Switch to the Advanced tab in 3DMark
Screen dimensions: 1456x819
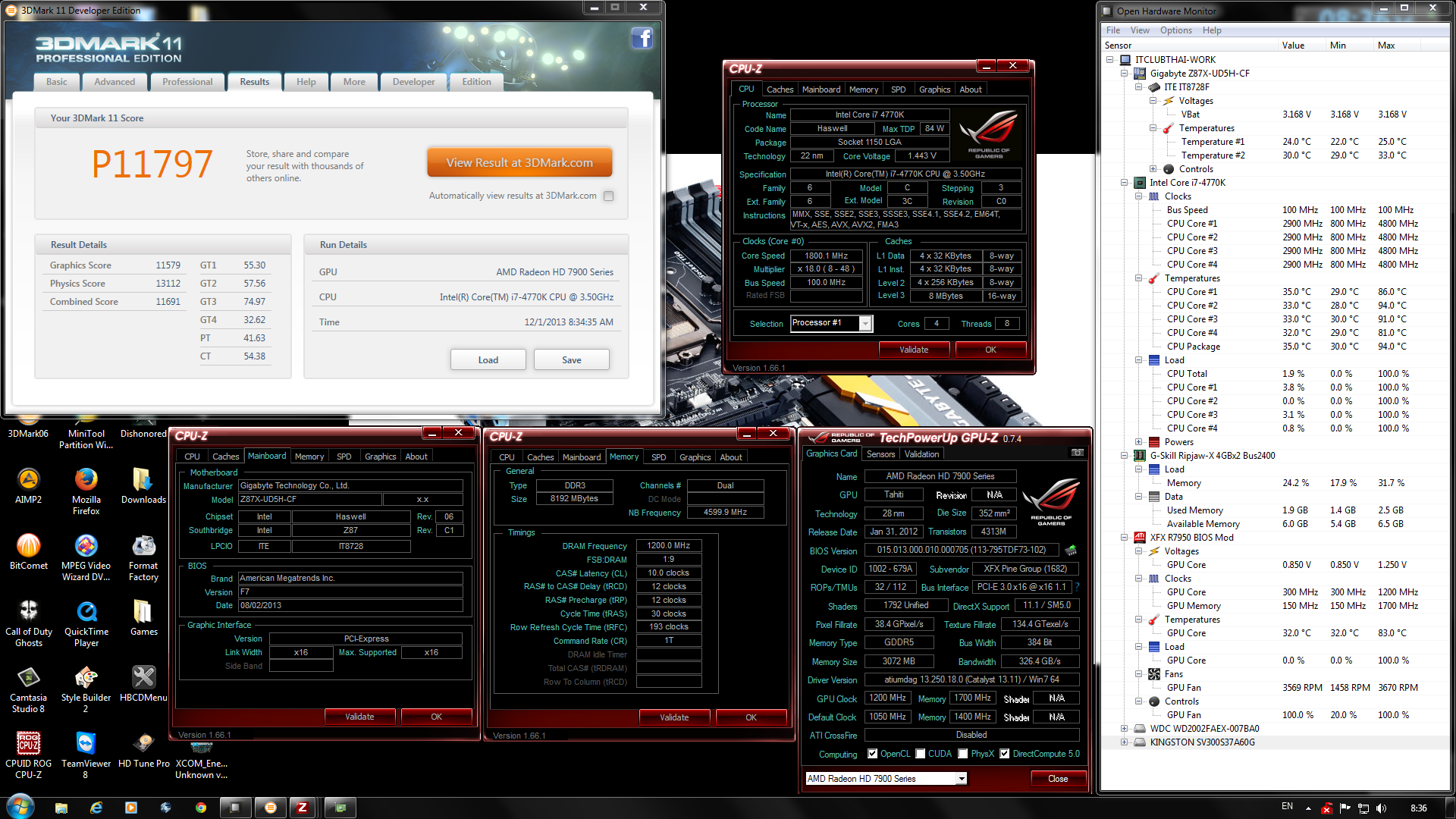click(115, 82)
